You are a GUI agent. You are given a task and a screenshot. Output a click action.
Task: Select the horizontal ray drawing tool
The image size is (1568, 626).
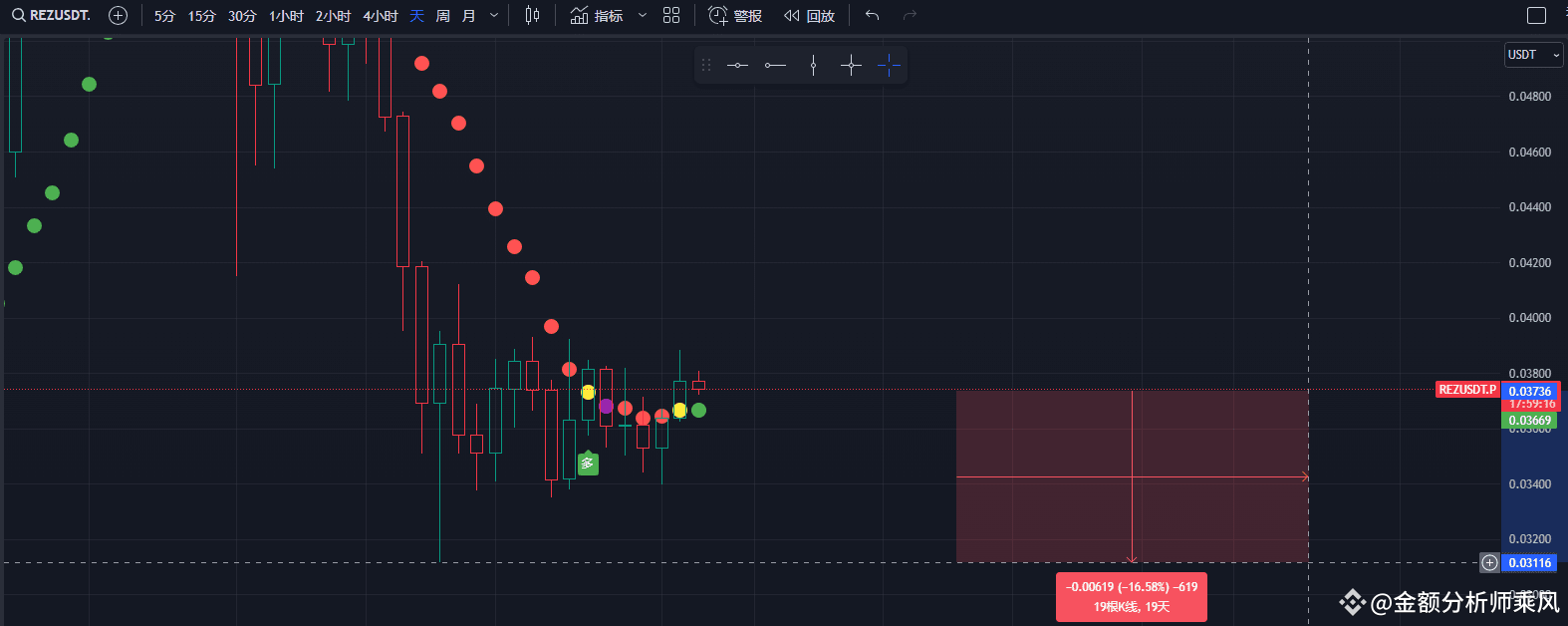(x=775, y=65)
